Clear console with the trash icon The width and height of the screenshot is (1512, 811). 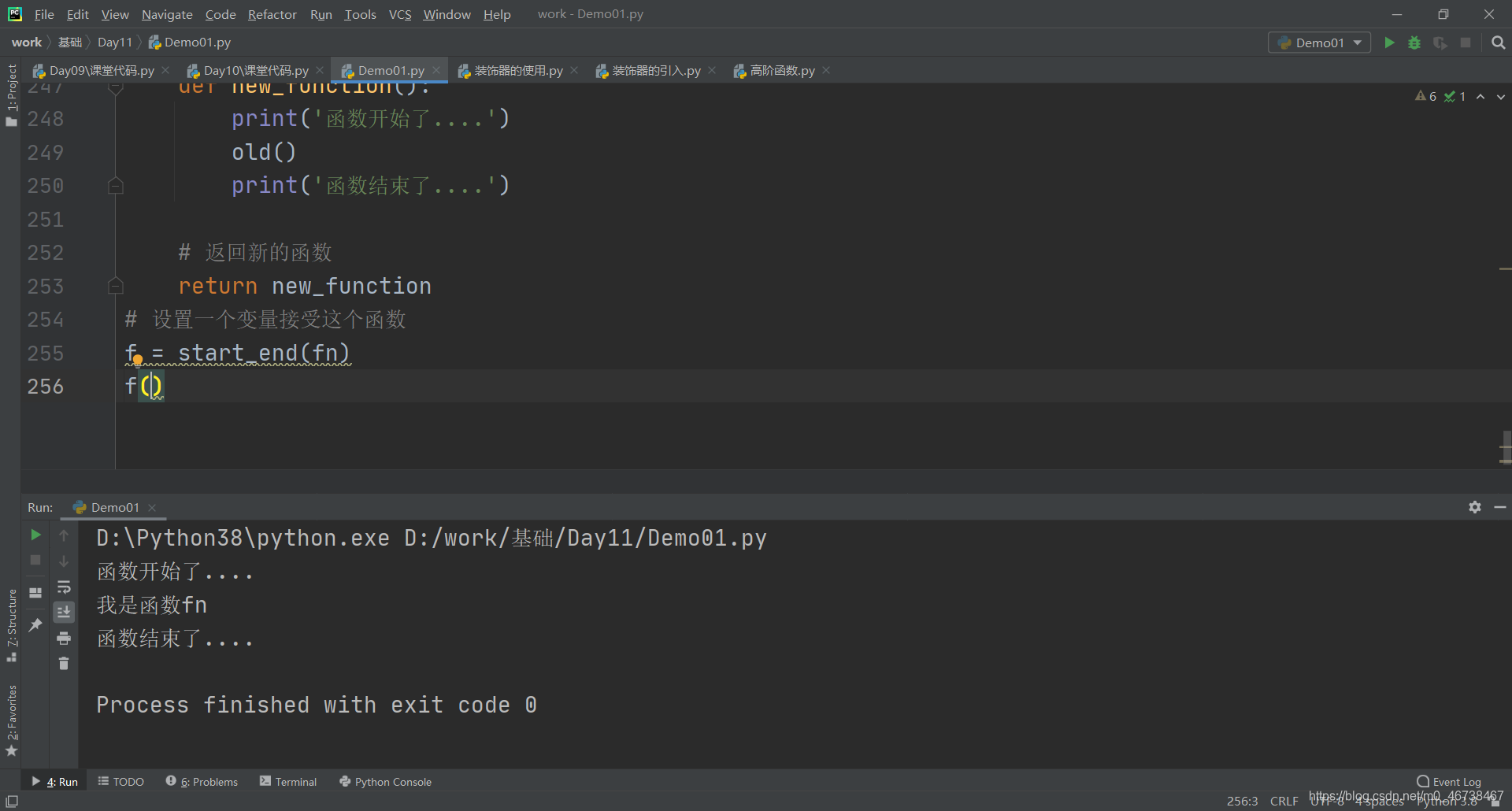tap(64, 664)
